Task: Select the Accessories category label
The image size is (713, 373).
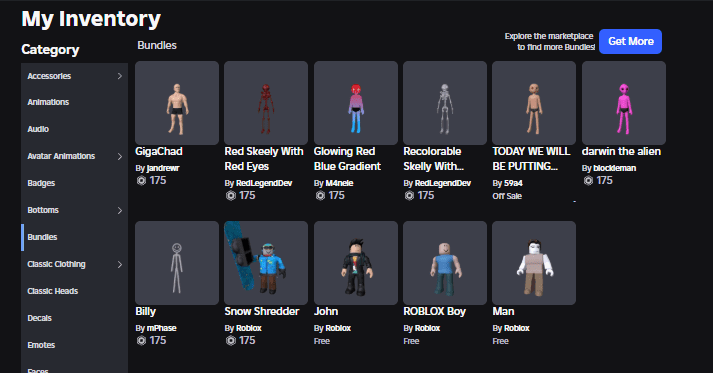Action: (x=49, y=76)
